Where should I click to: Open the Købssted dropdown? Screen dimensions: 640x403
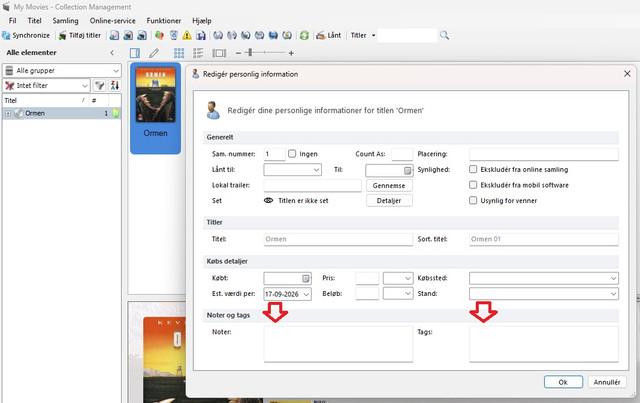coord(544,278)
